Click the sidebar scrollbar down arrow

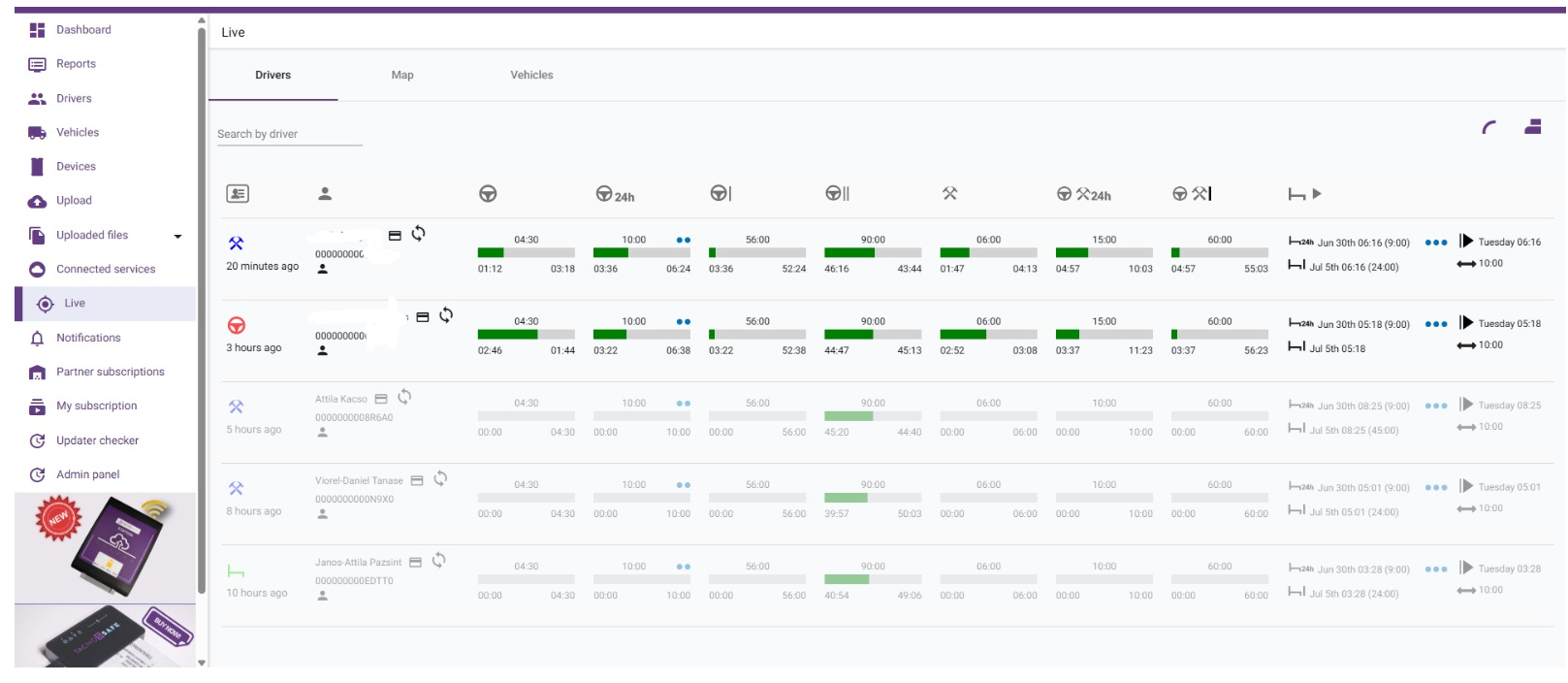[x=202, y=663]
